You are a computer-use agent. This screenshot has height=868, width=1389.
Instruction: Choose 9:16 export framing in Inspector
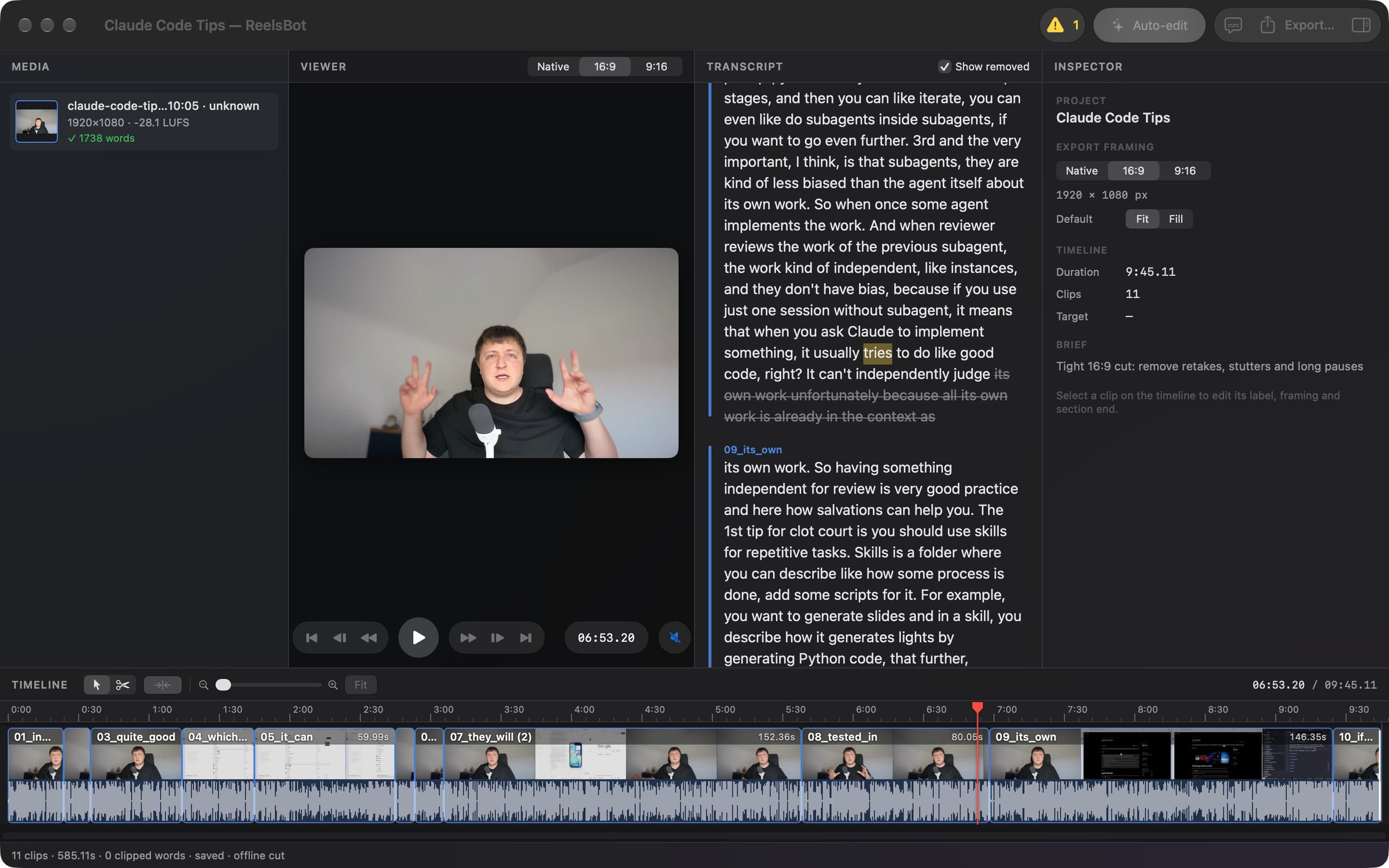[1185, 171]
